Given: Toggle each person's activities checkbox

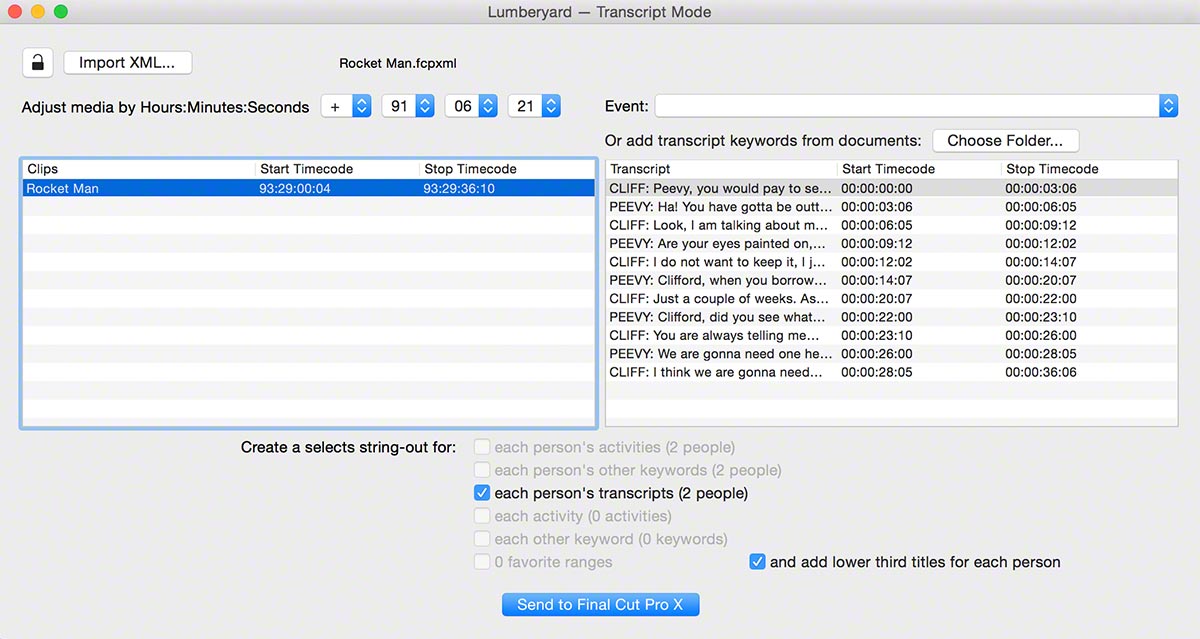Looking at the screenshot, I should coord(482,447).
